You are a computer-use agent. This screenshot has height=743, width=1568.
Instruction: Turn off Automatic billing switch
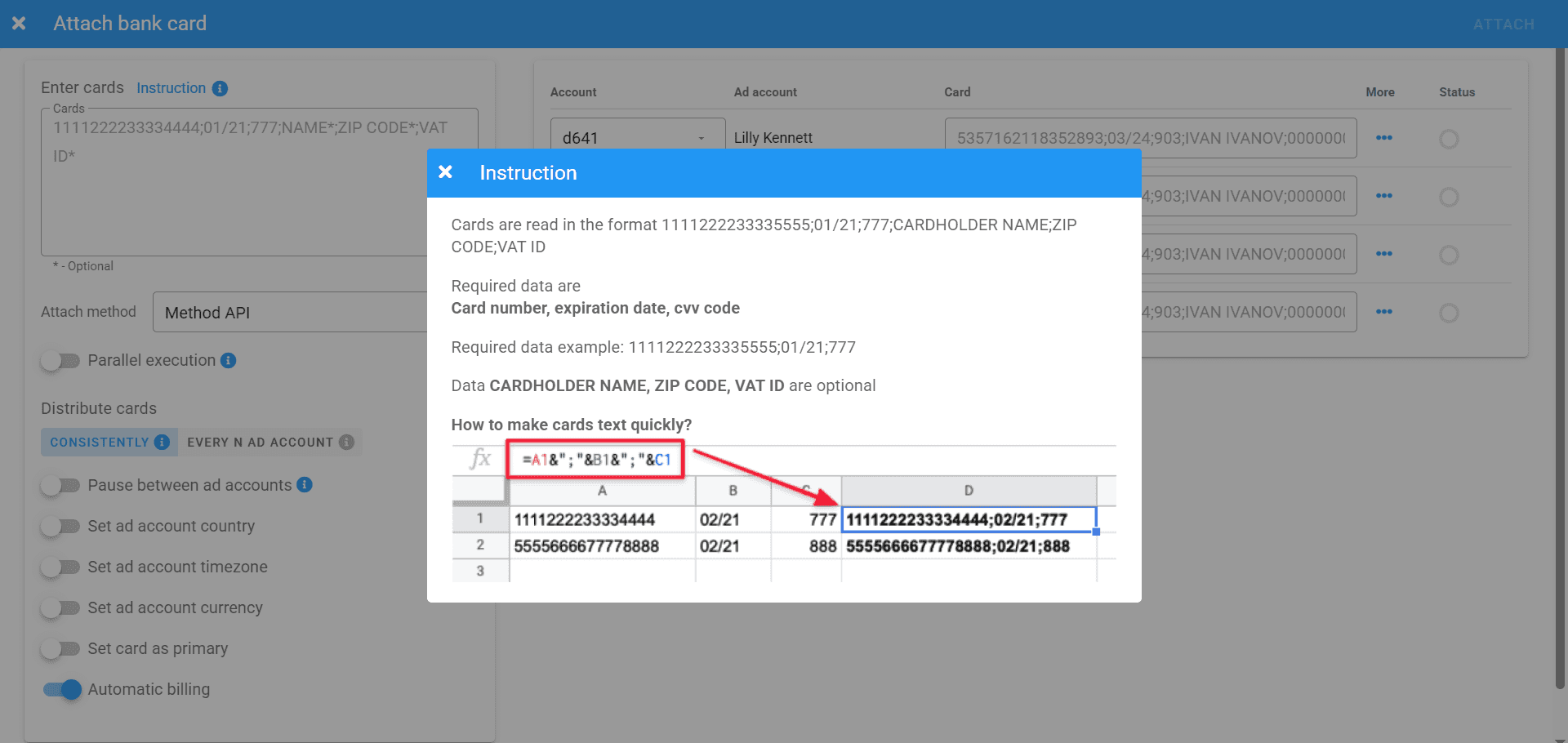tap(62, 690)
